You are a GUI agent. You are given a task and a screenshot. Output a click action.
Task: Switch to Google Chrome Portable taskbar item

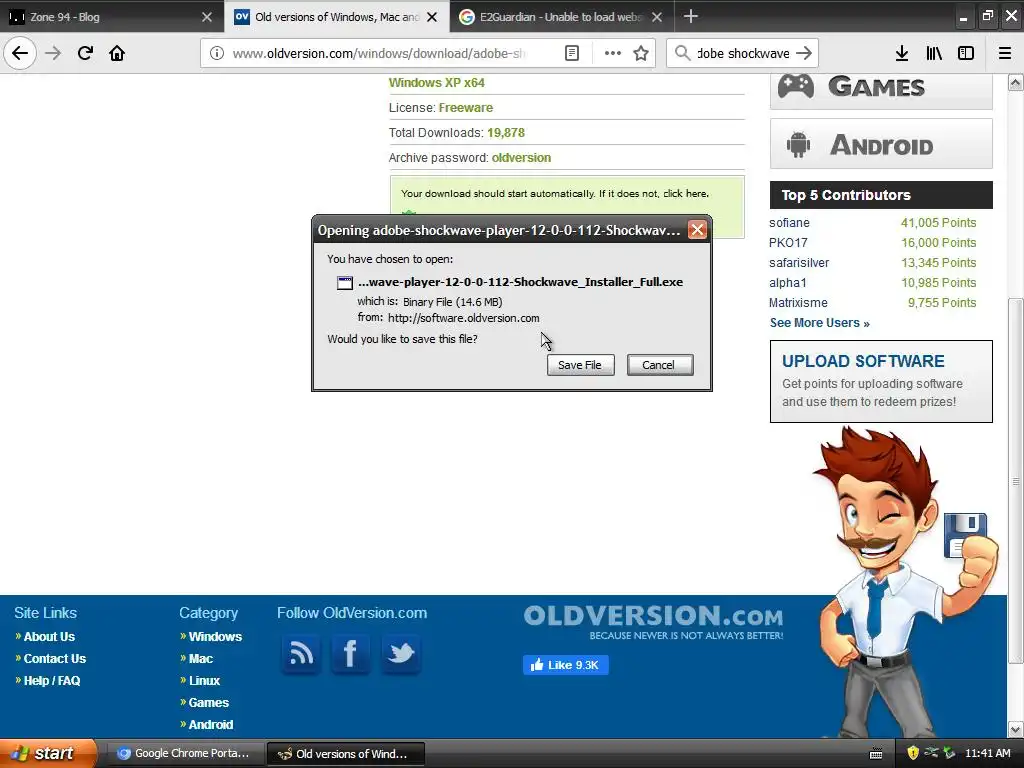click(x=185, y=754)
